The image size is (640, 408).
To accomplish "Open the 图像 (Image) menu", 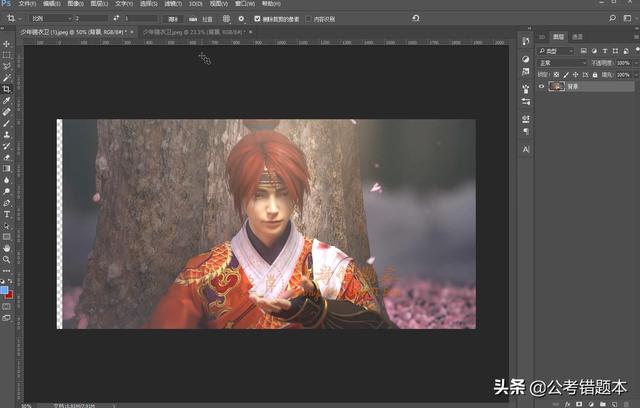I will [x=76, y=4].
